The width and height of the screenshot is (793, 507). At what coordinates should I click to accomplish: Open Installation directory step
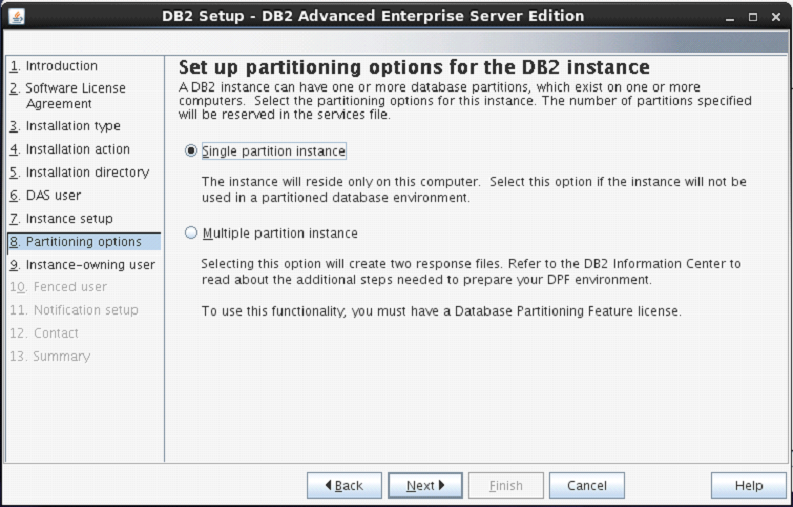click(x=86, y=172)
